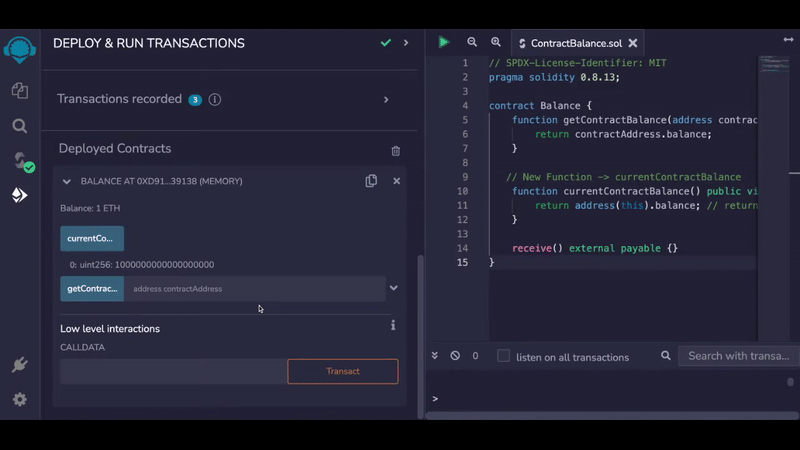Collapse the BALANCE AT 0XD91 contract instance

(x=67, y=182)
